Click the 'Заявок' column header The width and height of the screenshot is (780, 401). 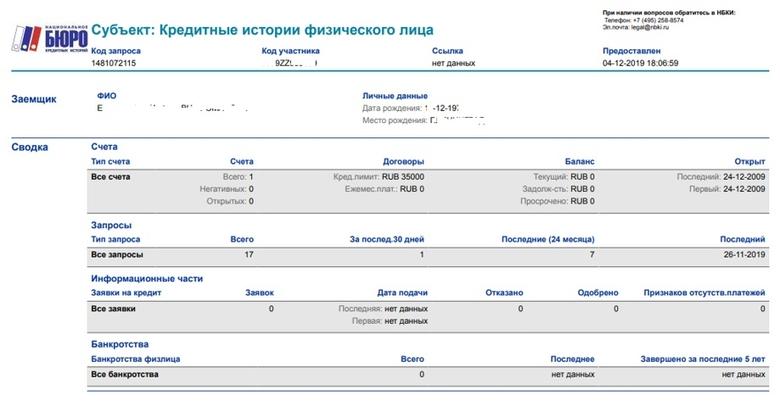point(259,293)
